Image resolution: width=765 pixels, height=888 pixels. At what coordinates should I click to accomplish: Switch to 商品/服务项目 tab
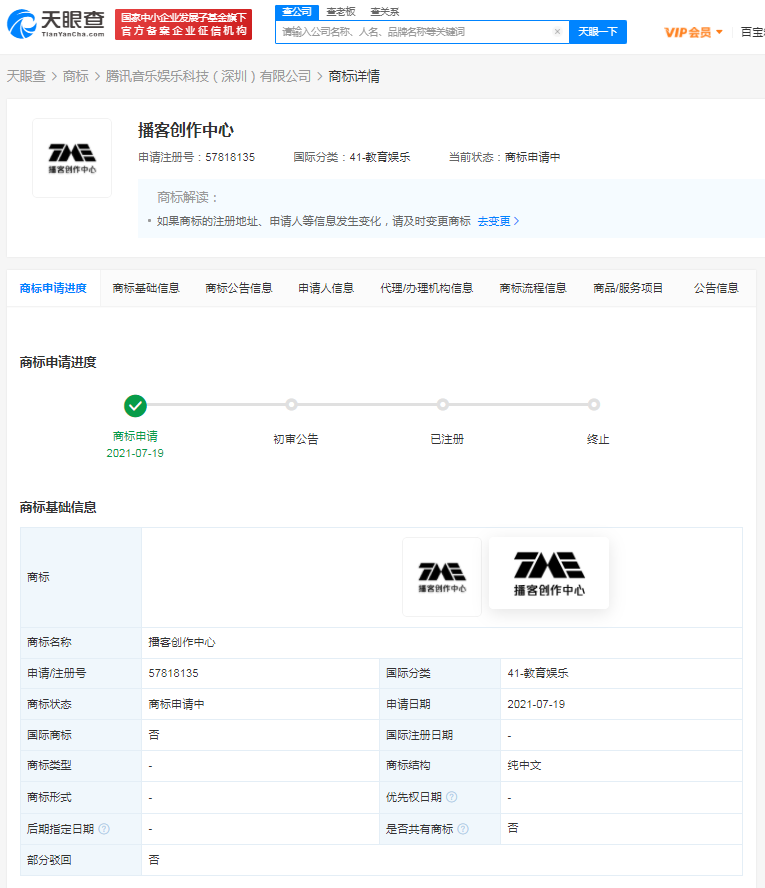point(628,288)
